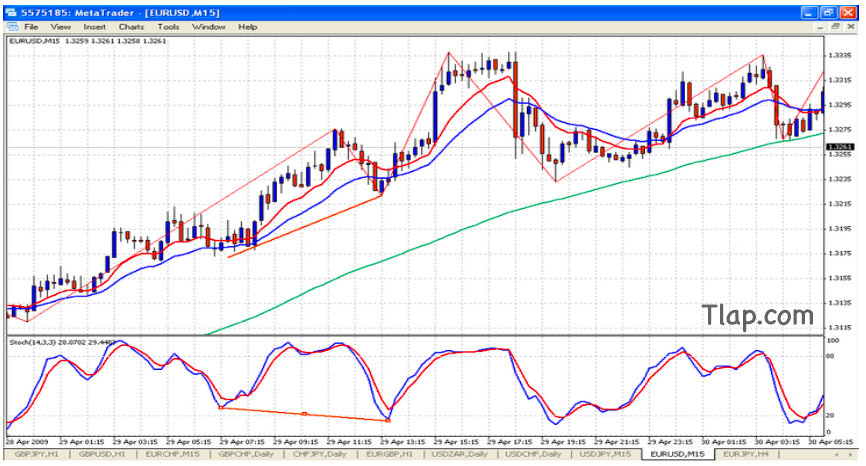Switch to the GBPJPY,H1 chart tab
Screen dimensions: 866x466
36,454
